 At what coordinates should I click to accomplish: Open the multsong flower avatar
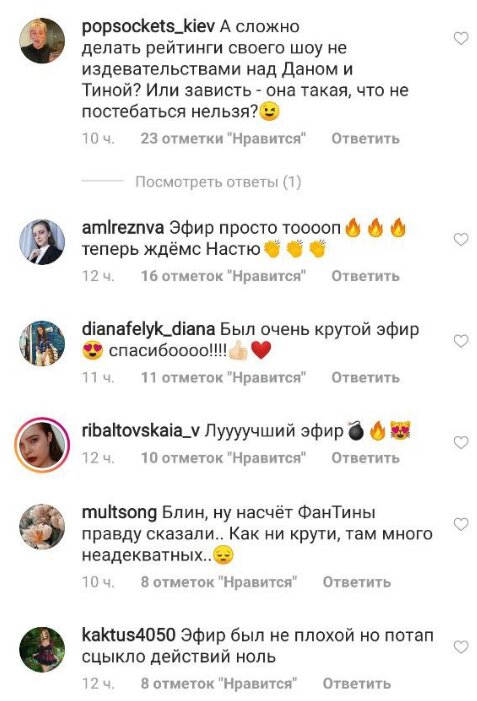[x=42, y=526]
